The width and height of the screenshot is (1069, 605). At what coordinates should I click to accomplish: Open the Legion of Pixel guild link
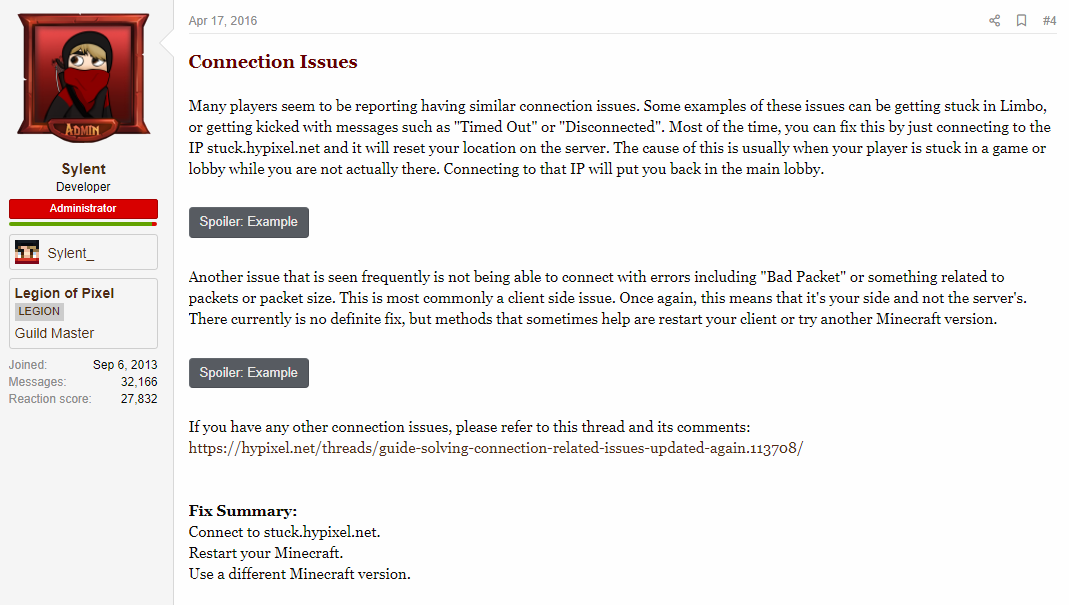point(65,293)
